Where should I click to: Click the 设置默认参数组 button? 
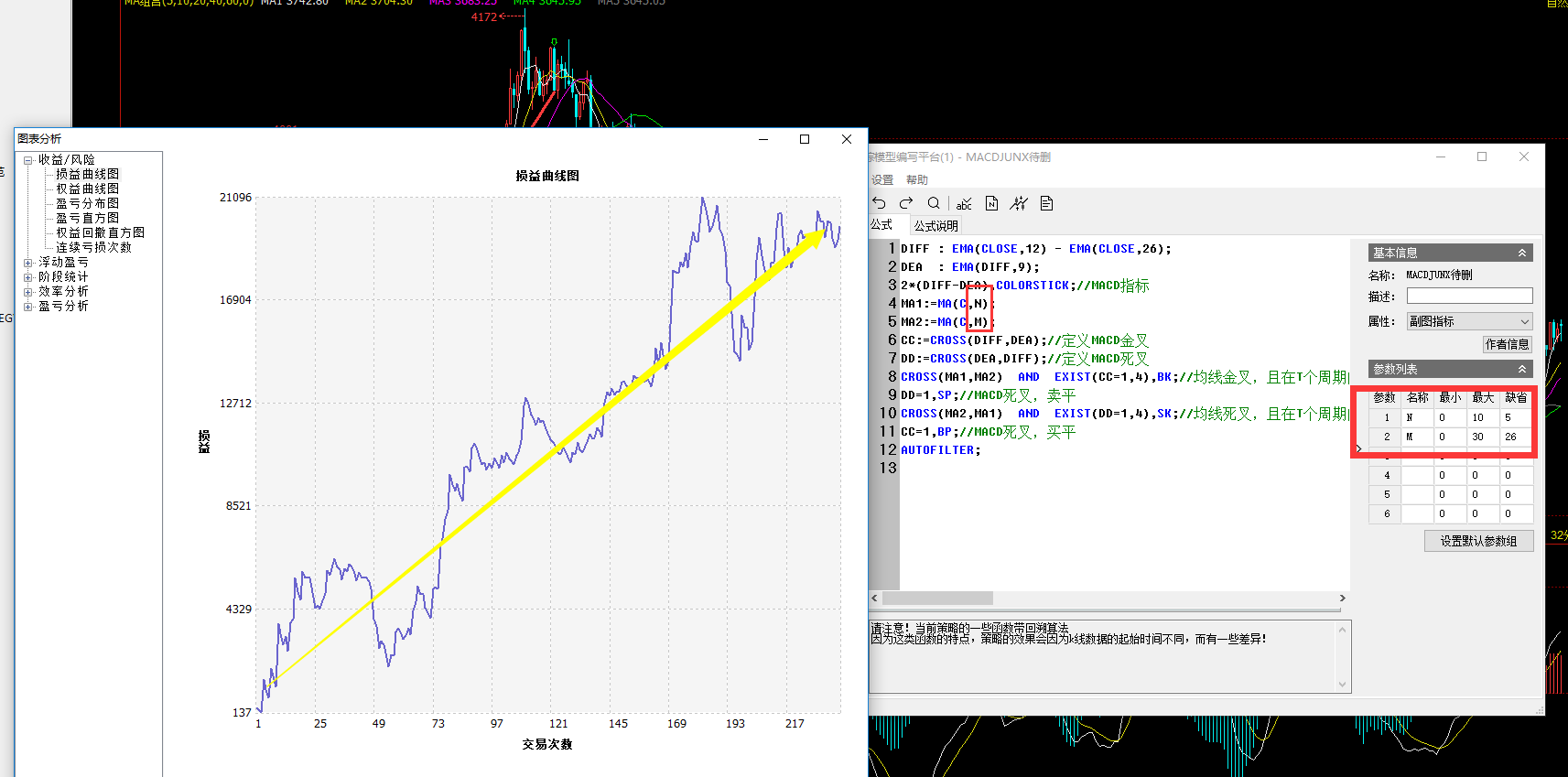tap(1478, 541)
